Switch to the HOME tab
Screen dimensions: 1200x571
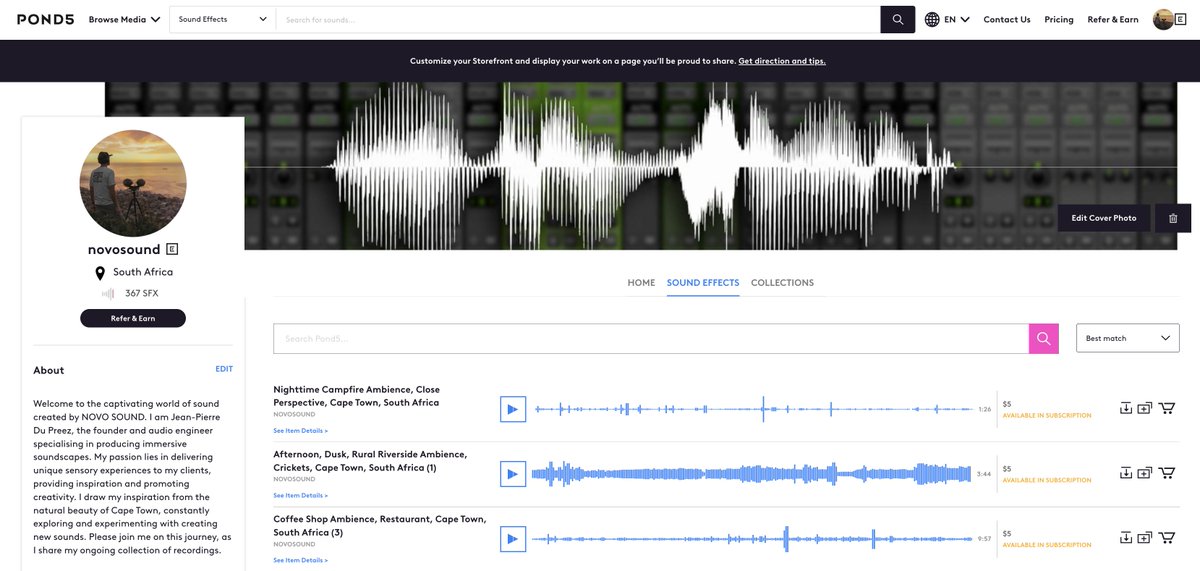[x=641, y=283]
